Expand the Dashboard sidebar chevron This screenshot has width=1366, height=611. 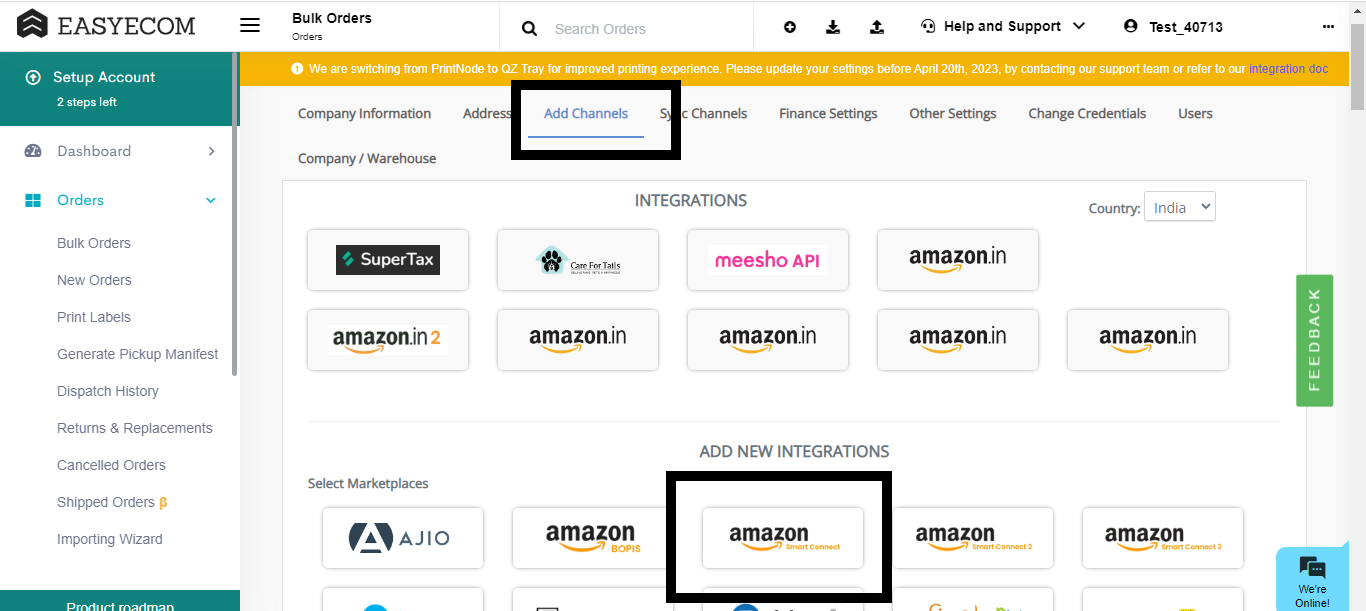(211, 151)
